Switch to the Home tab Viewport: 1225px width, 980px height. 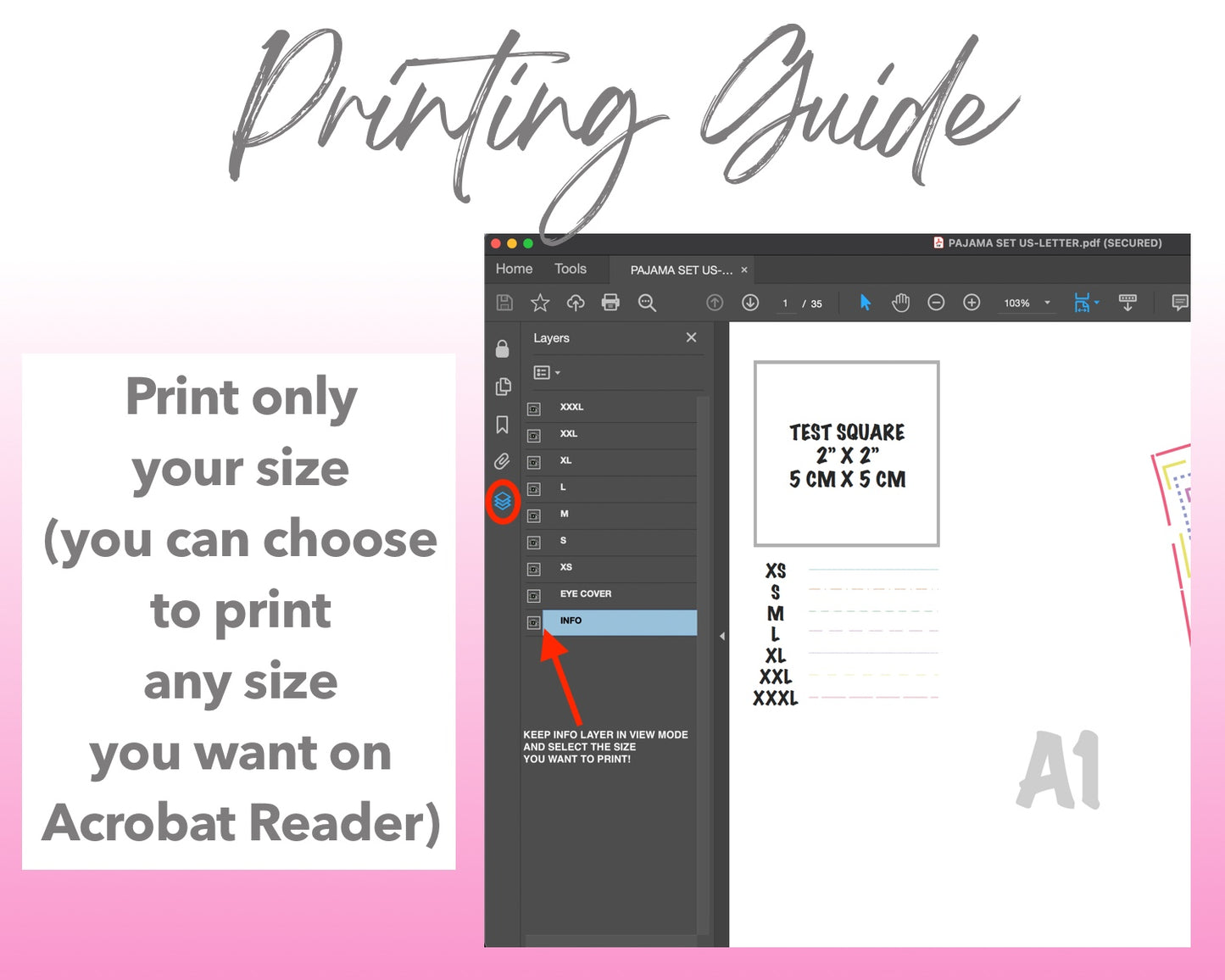point(514,269)
